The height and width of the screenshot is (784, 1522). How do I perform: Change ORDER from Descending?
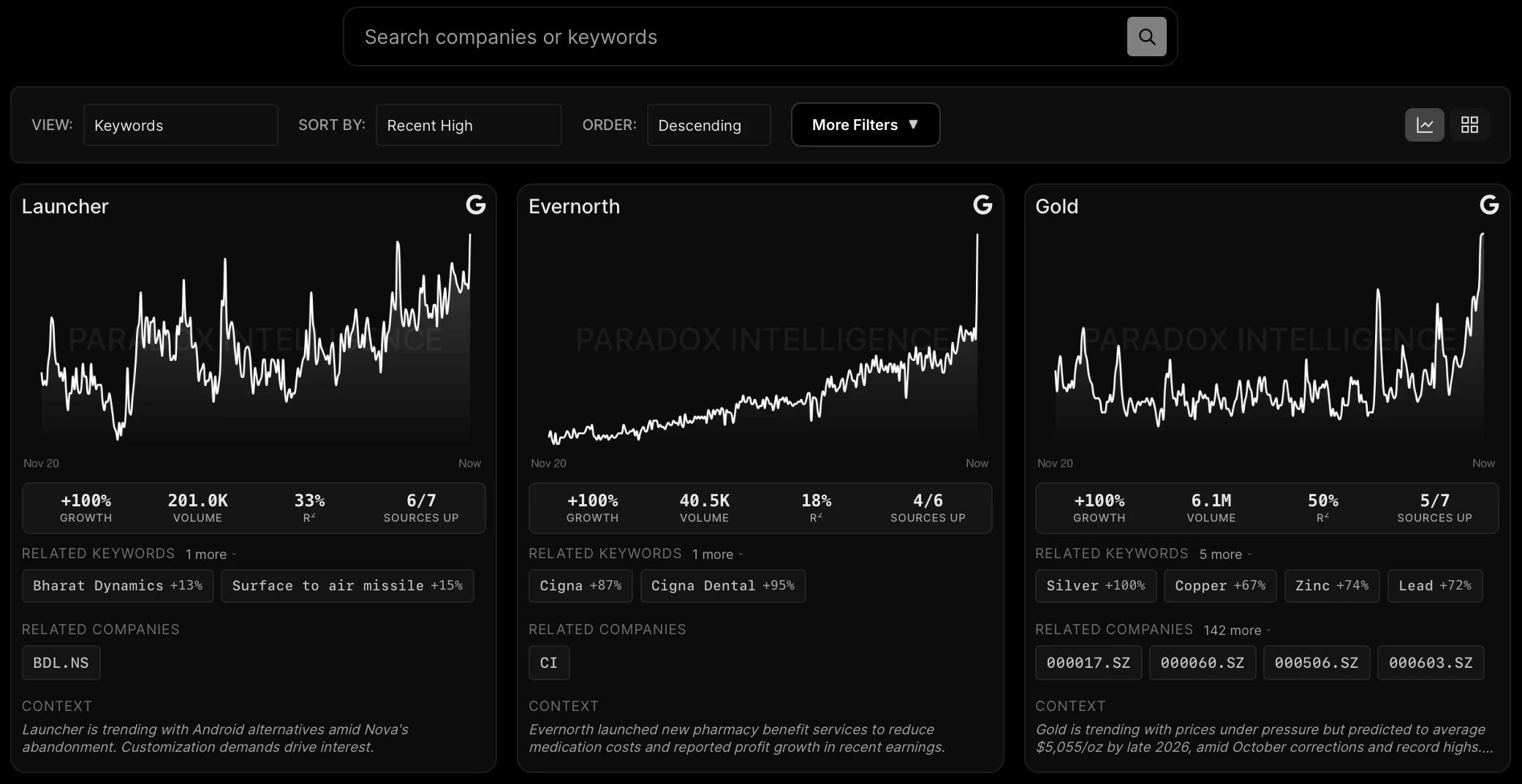point(708,125)
